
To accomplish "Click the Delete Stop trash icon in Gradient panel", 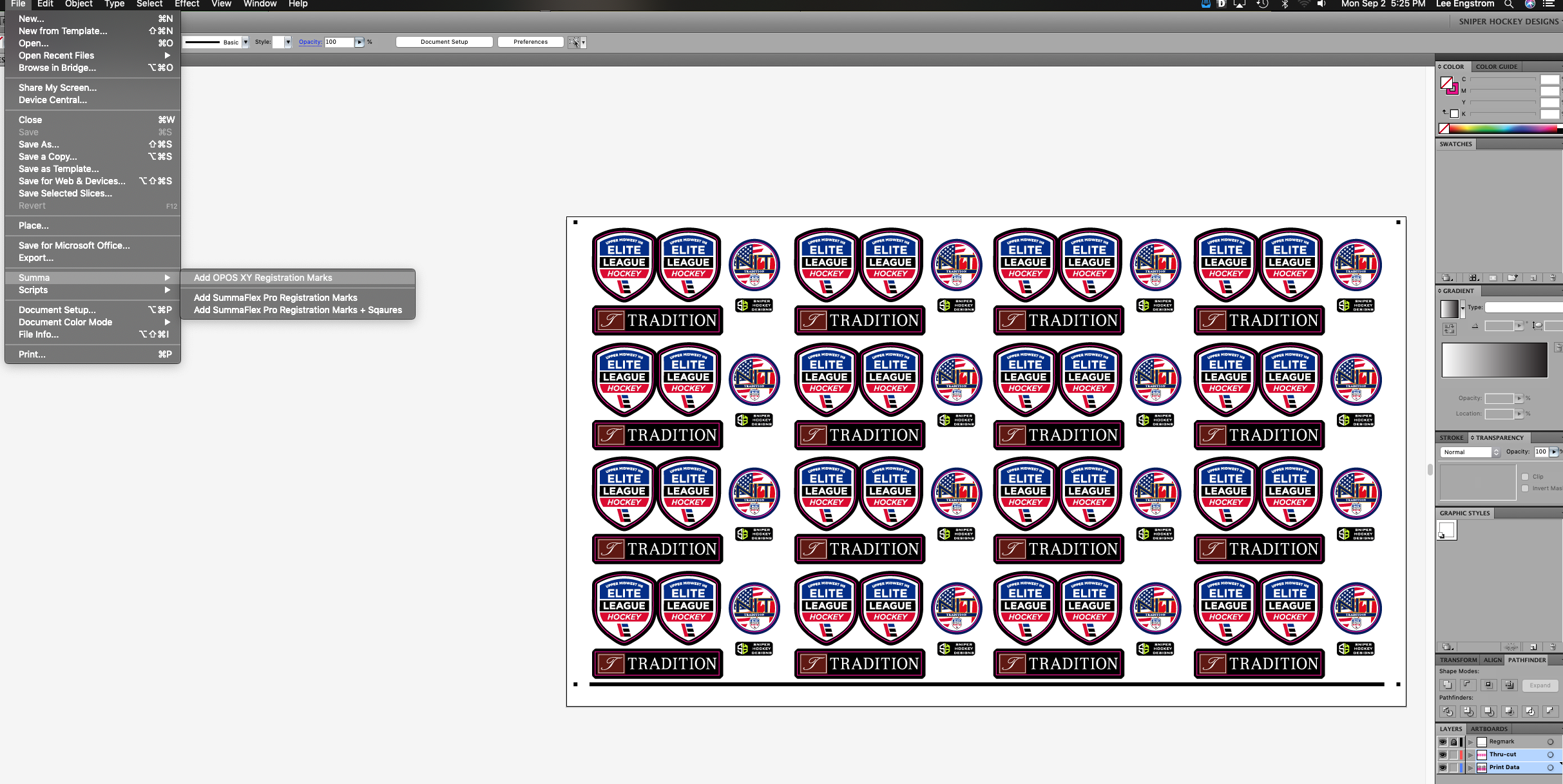I will (x=1558, y=347).
